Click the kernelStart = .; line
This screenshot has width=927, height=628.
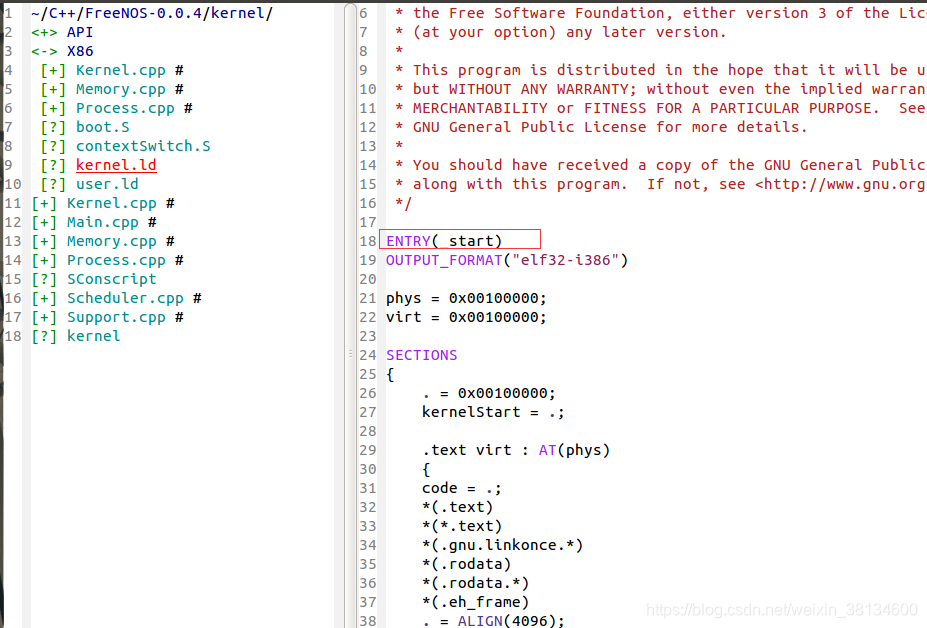coord(493,412)
